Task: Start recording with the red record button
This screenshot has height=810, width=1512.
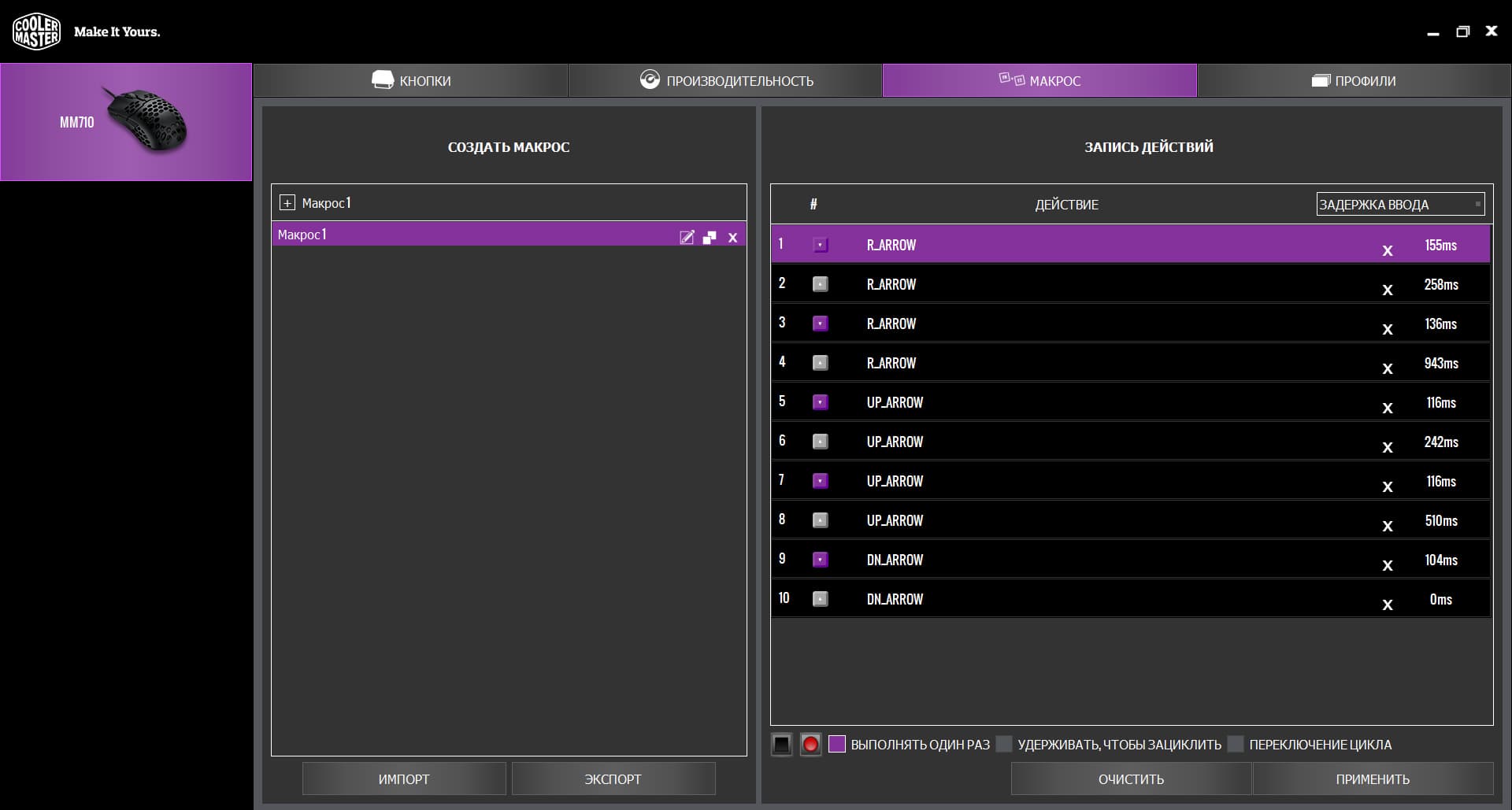Action: [x=810, y=744]
